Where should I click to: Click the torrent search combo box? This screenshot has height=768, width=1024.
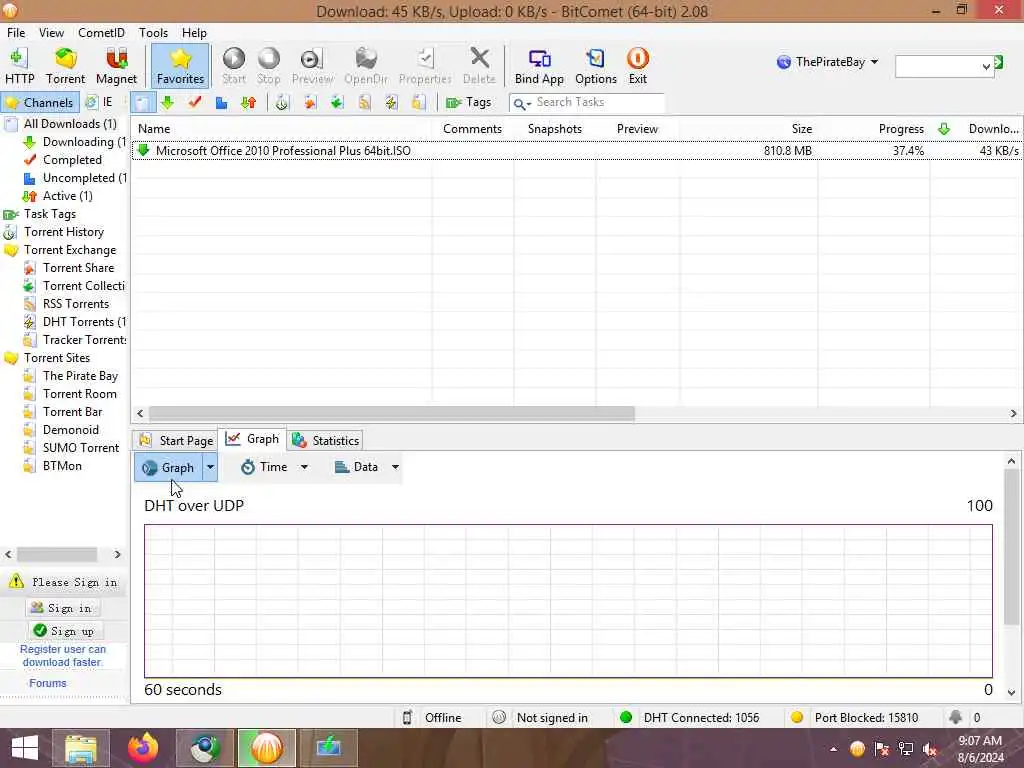[944, 66]
